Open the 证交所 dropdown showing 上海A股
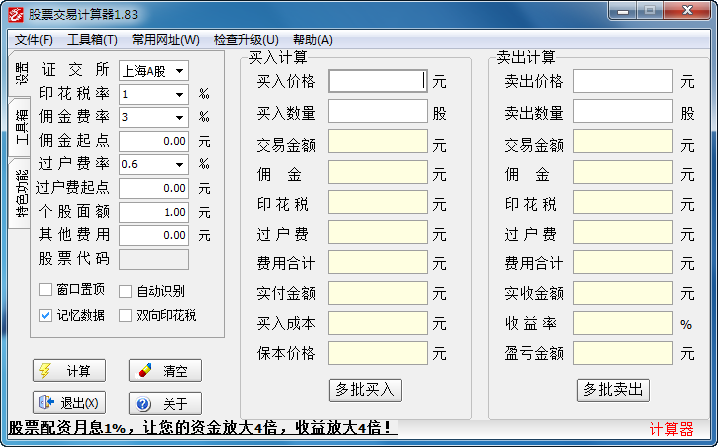Screen dimensions: 718x447 154,71
